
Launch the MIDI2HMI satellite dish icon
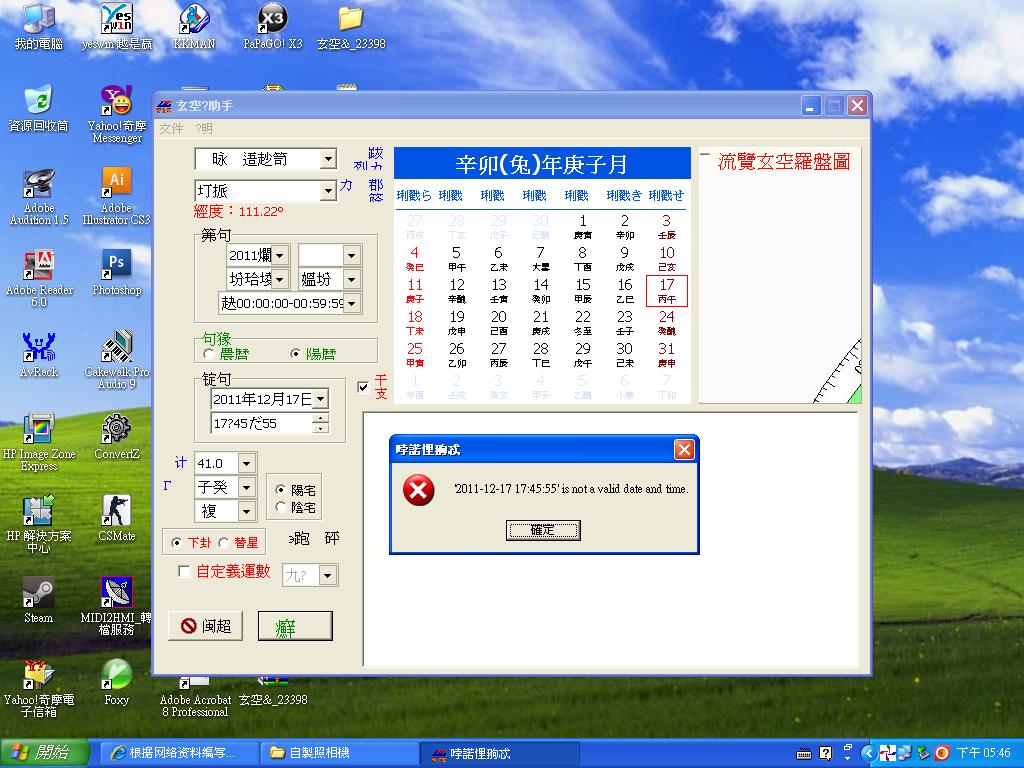(x=117, y=606)
